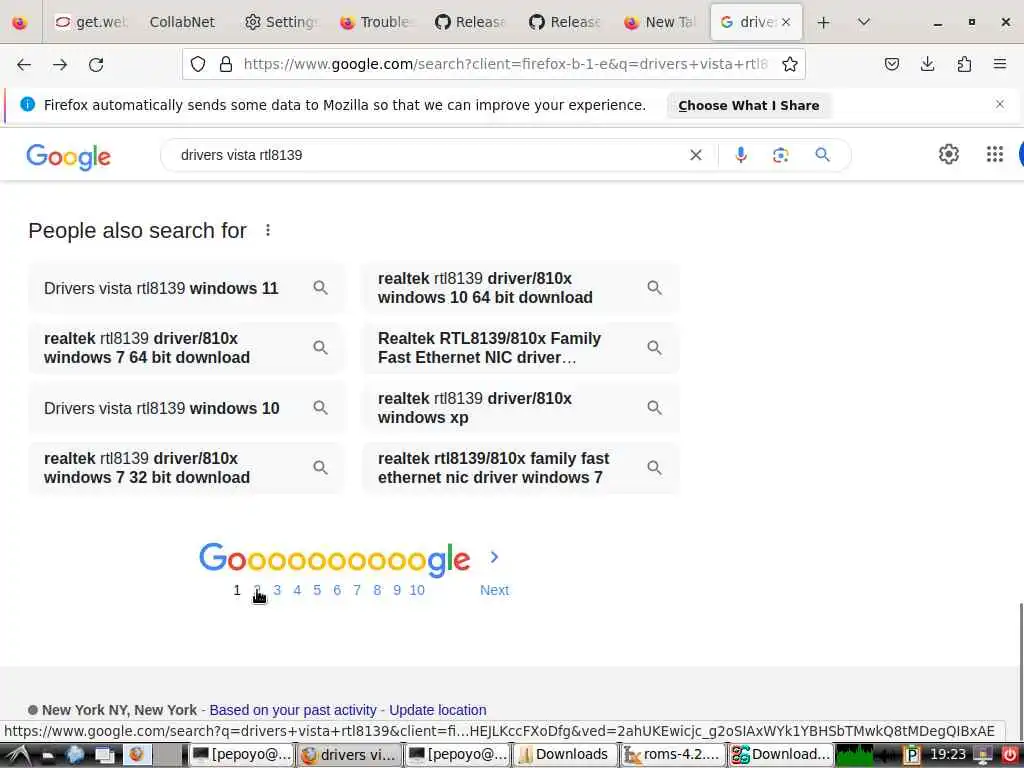The width and height of the screenshot is (1024, 768).
Task: Click the Firefox View icon at tab strip start
Action: (20, 22)
